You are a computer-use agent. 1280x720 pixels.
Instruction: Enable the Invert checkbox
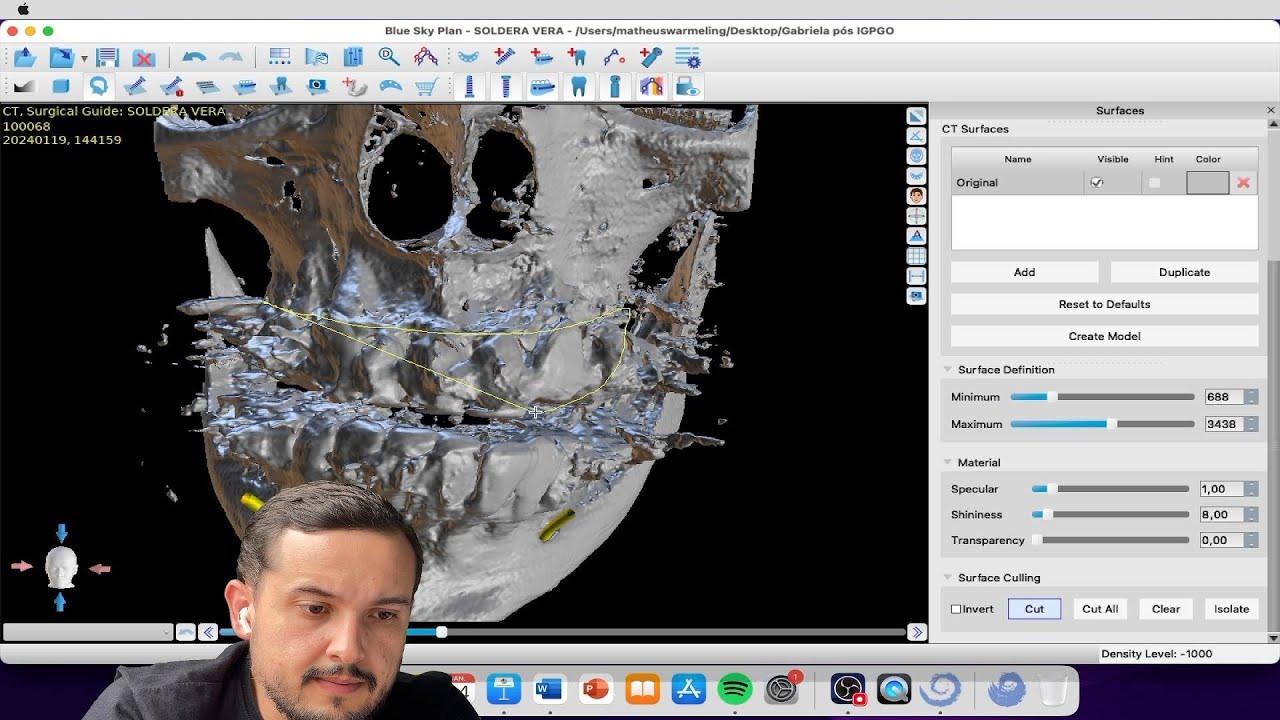click(x=956, y=609)
